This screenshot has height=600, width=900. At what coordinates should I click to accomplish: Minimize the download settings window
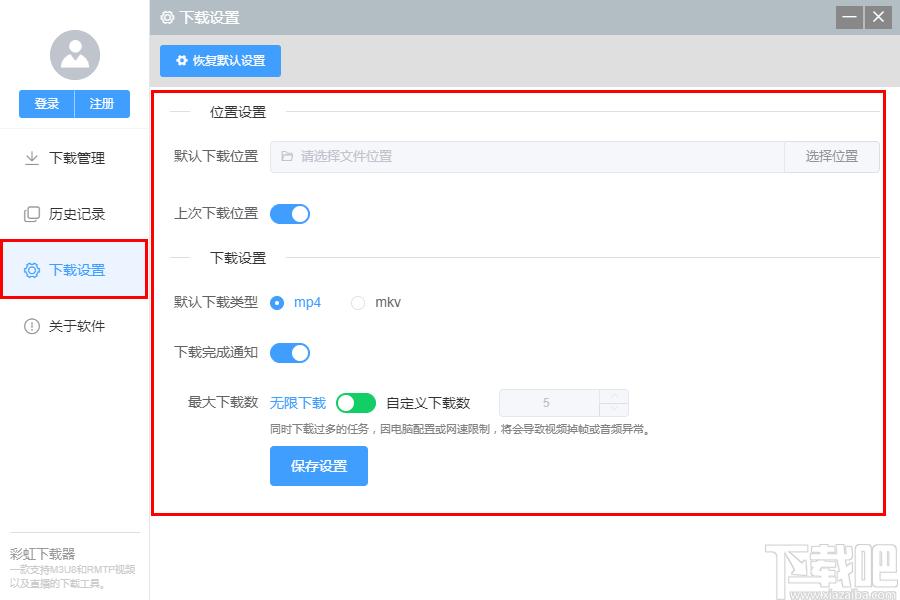coord(849,17)
